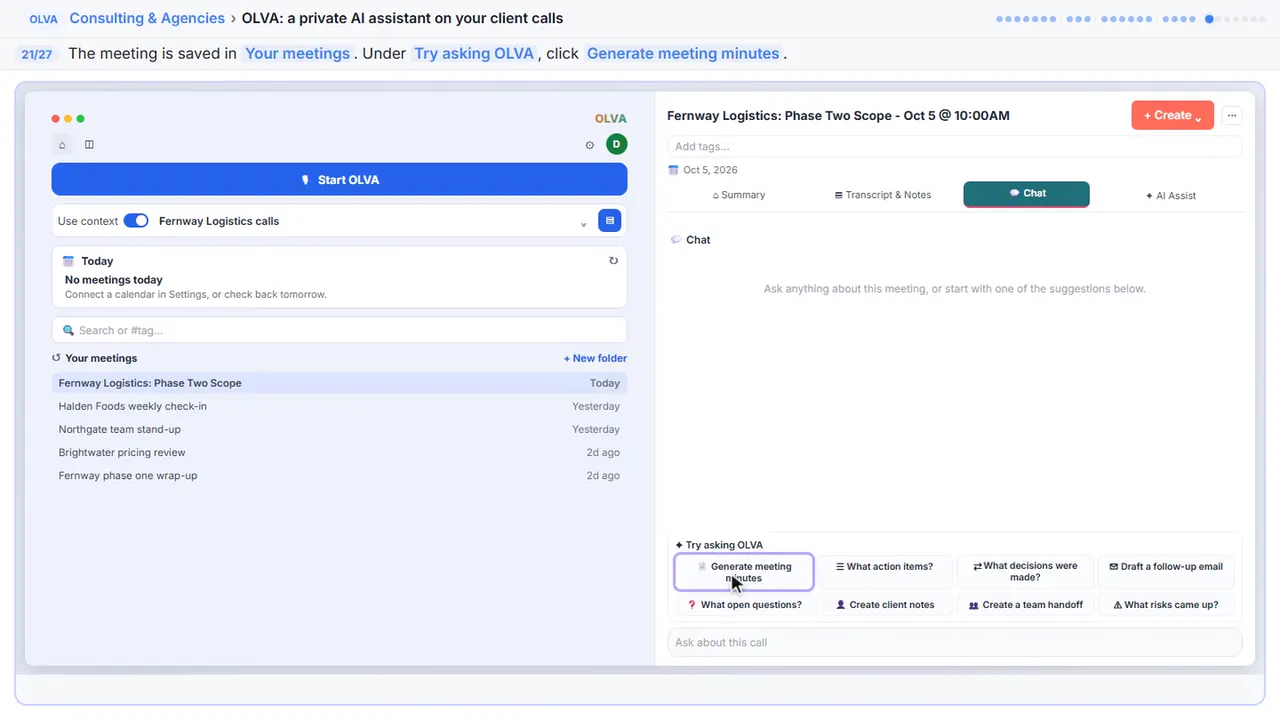Click the Ask about this call field
Viewport: 1280px width, 720px height.
point(954,642)
